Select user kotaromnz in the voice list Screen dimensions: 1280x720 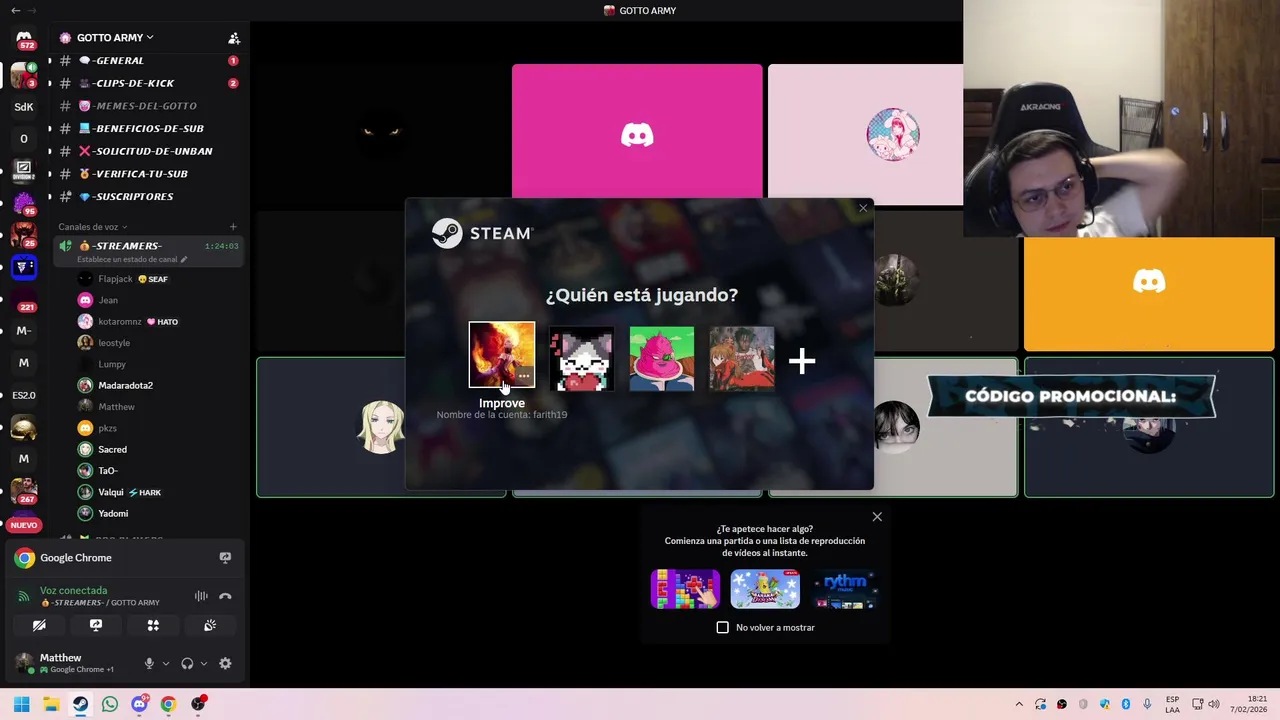pyautogui.click(x=160, y=322)
